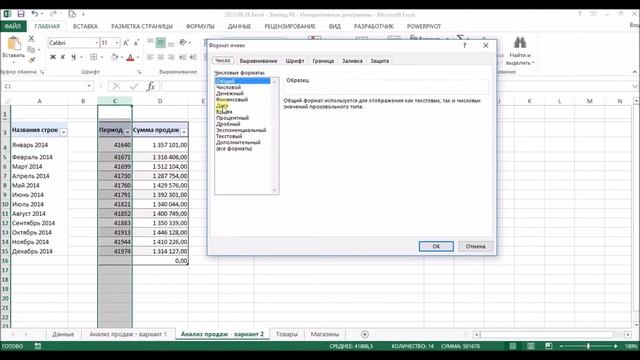Undo the last action
Viewport: 640px width, 360px height.
(35, 14)
